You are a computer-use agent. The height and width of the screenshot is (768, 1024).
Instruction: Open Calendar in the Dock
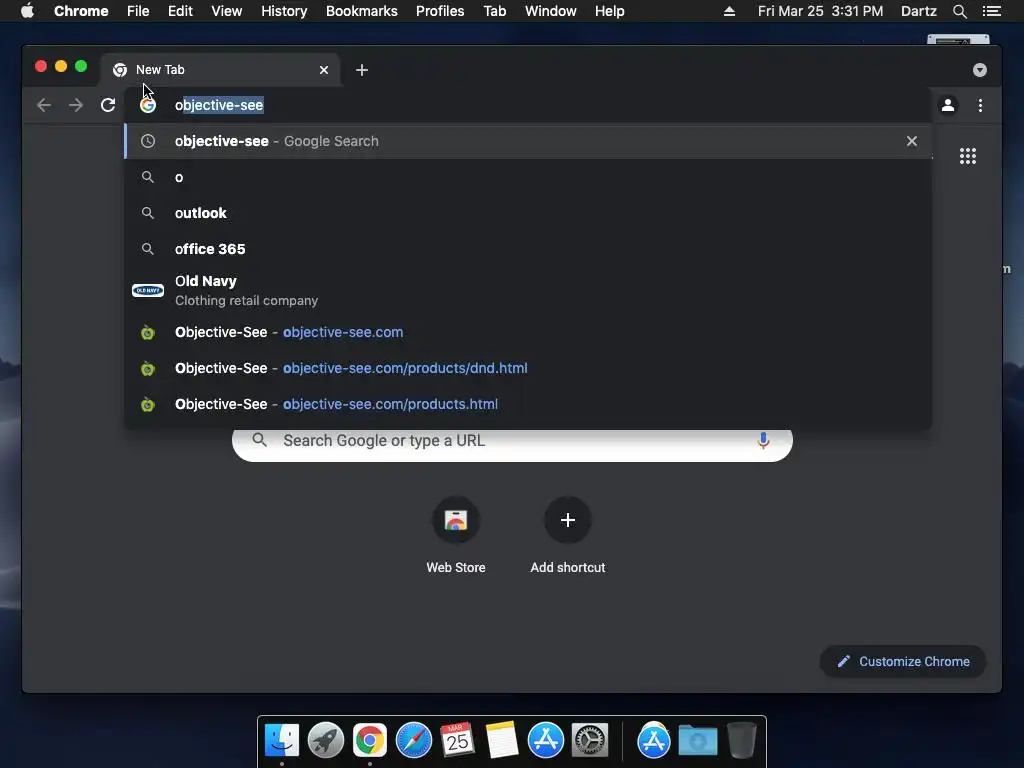457,740
